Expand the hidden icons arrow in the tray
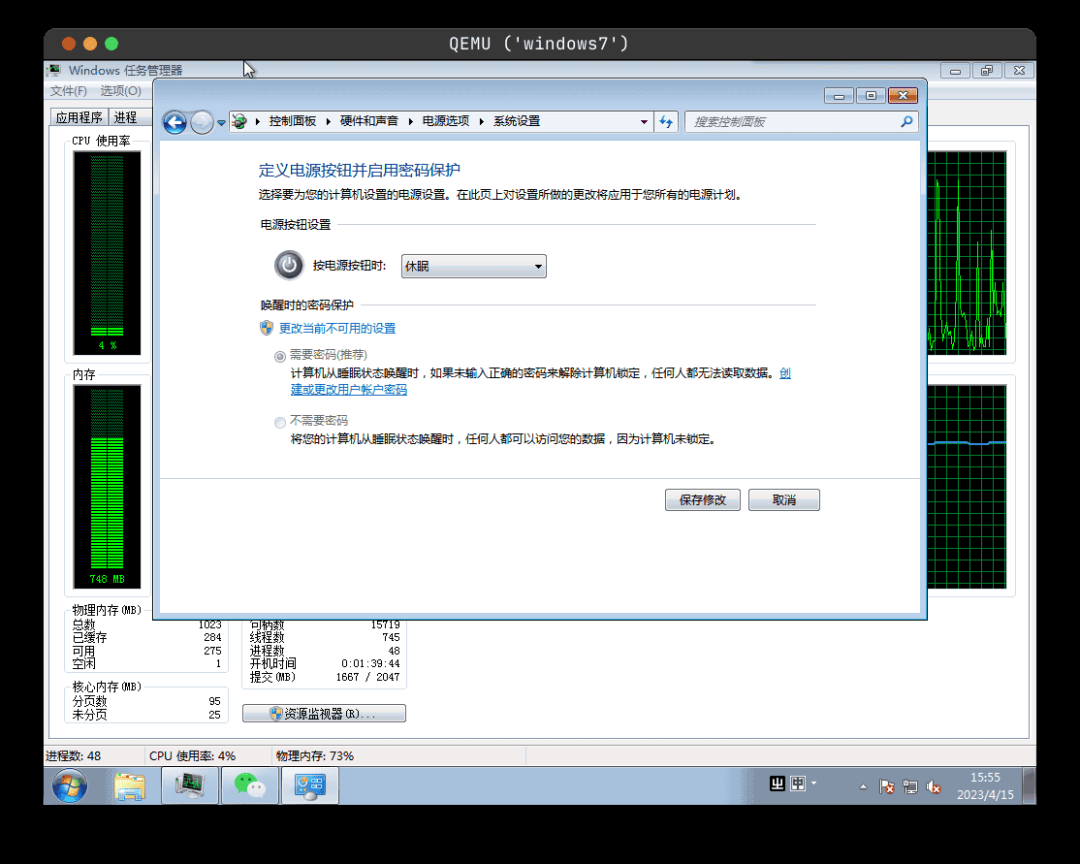Image resolution: width=1080 pixels, height=864 pixels. click(x=862, y=786)
